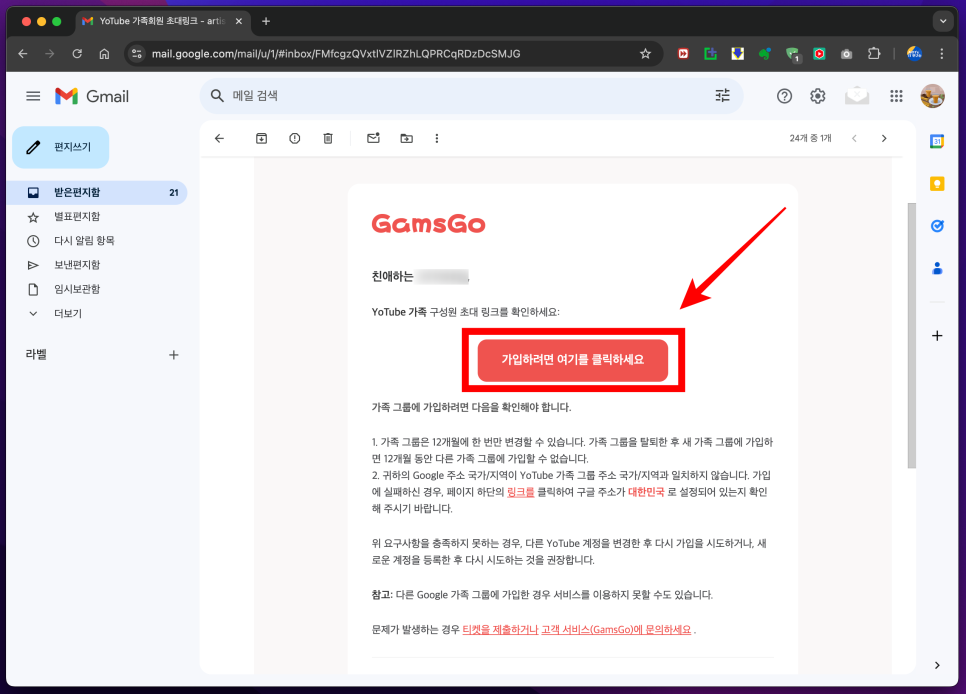Open tab search dropdown arrow
Image resolution: width=966 pixels, height=694 pixels.
tap(943, 21)
